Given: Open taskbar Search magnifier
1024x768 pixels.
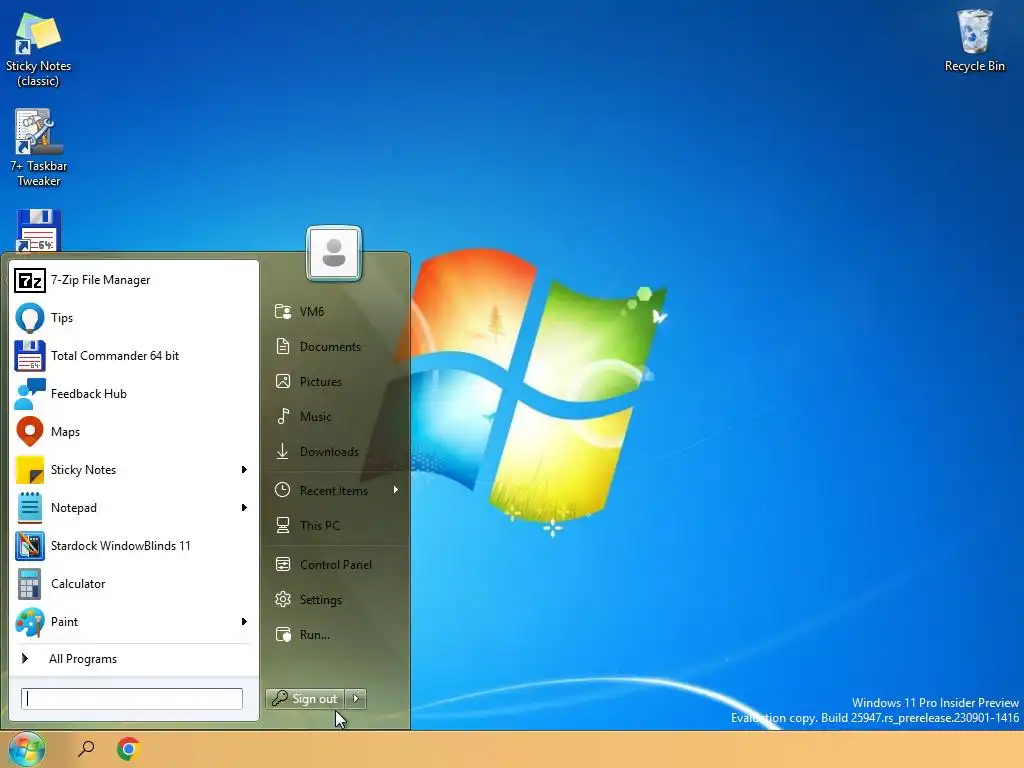Looking at the screenshot, I should point(86,749).
